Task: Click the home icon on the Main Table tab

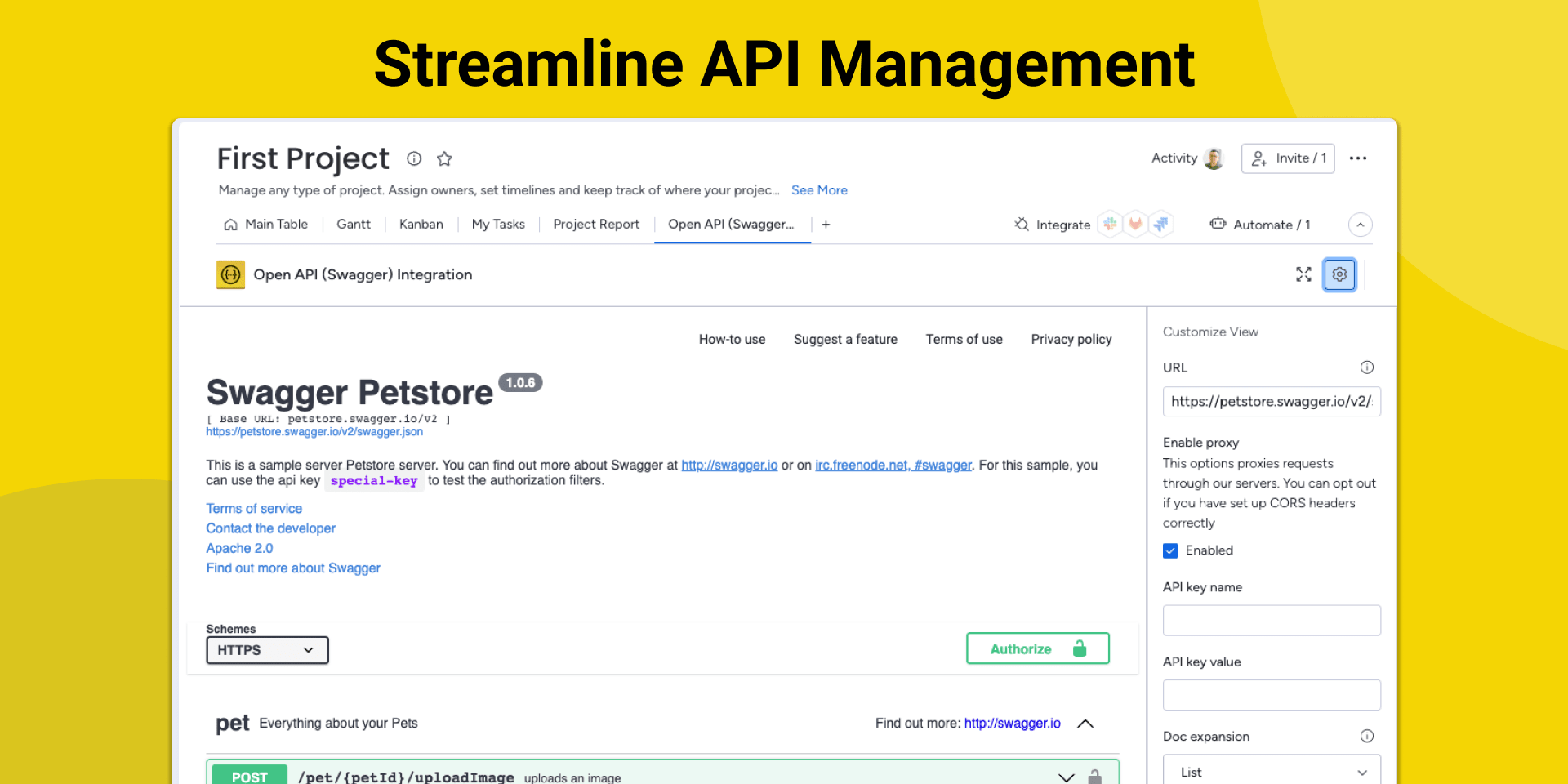Action: (x=231, y=225)
